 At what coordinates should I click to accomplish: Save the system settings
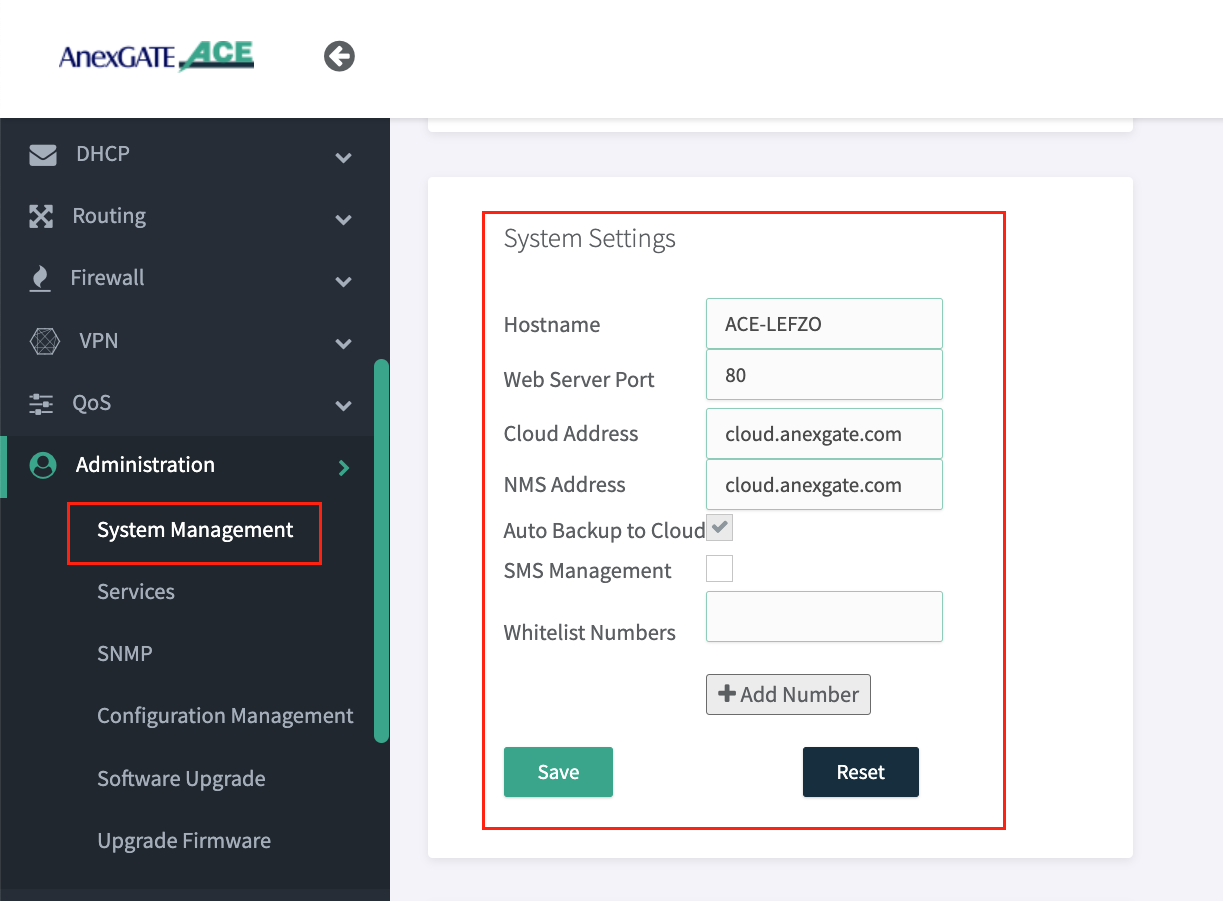click(x=558, y=772)
